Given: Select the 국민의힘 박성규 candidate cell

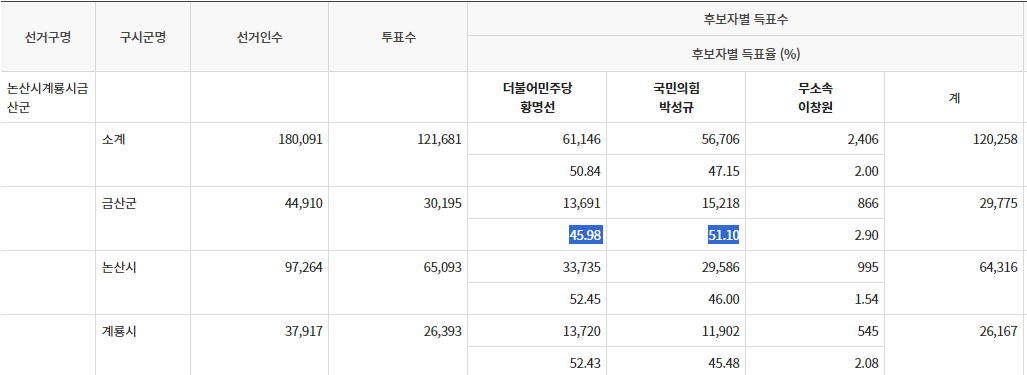Looking at the screenshot, I should pos(676,98).
